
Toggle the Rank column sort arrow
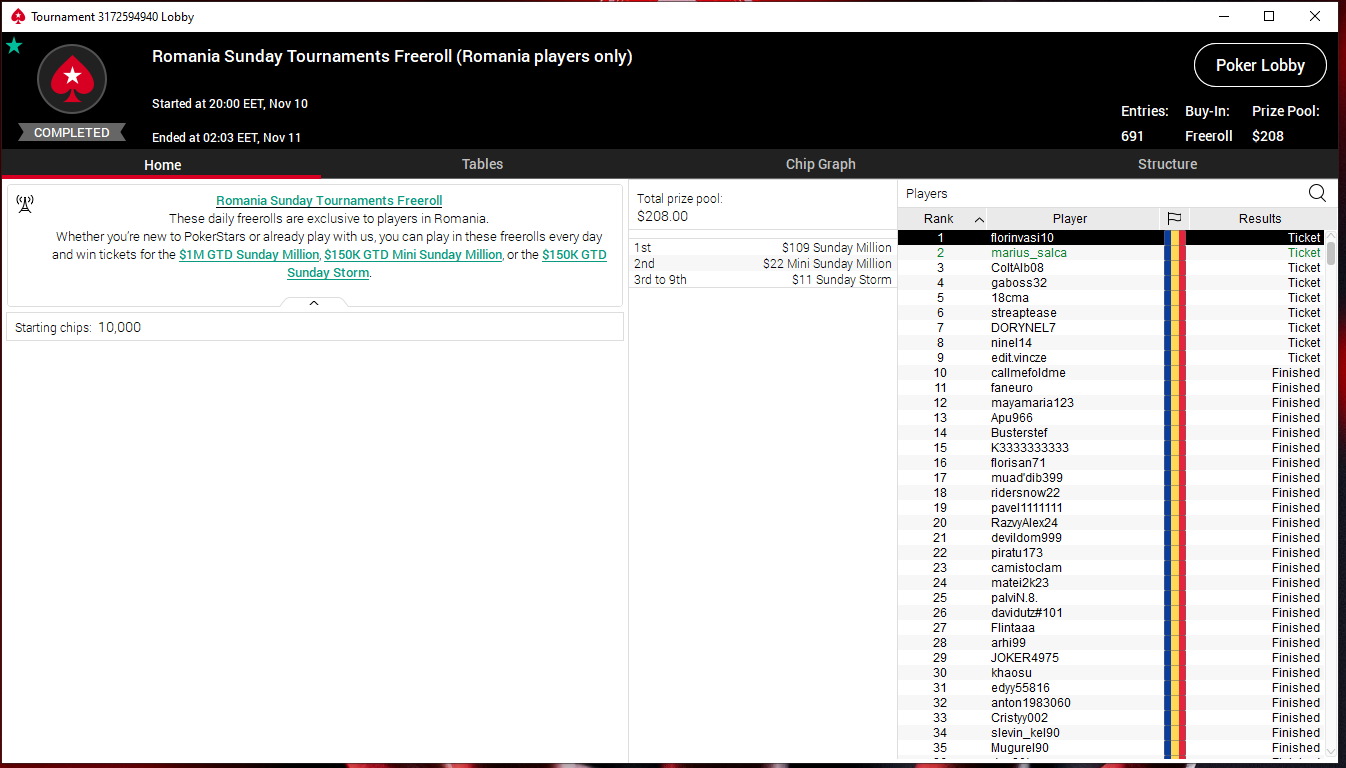coord(978,219)
